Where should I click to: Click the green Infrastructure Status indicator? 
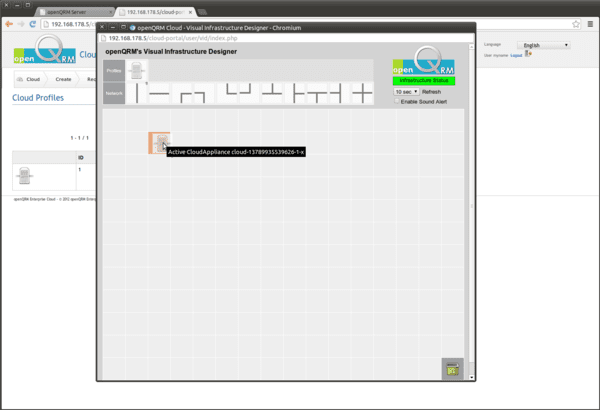coord(424,80)
